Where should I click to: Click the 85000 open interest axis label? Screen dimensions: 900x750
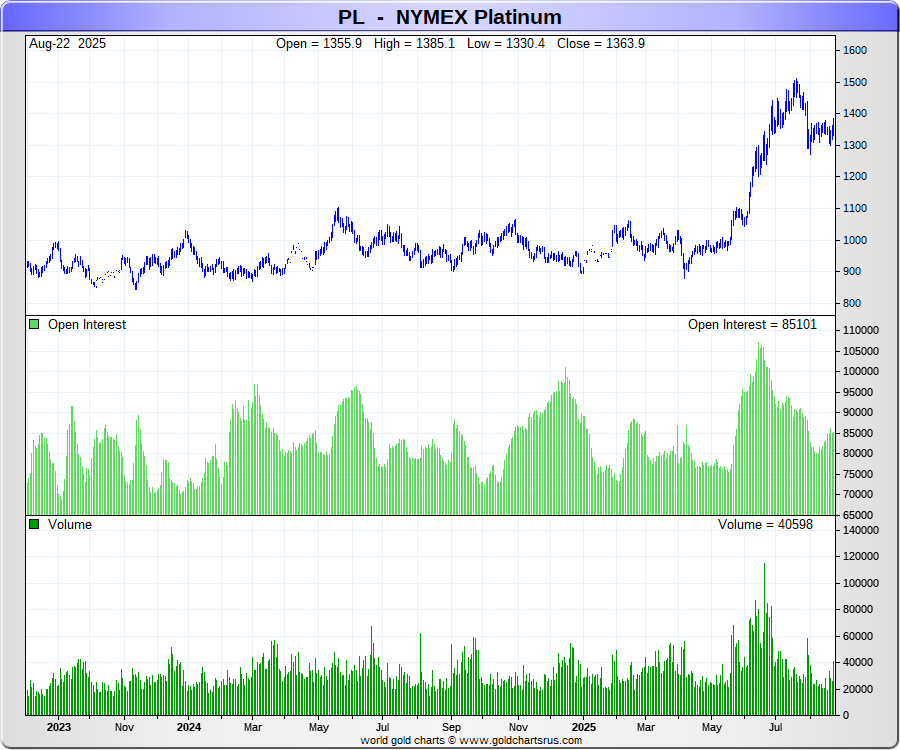coord(858,433)
